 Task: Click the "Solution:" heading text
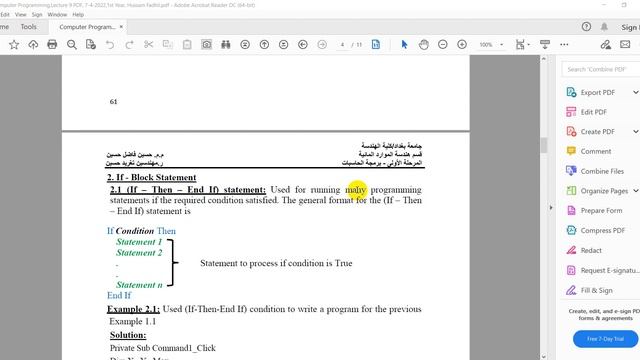click(128, 335)
